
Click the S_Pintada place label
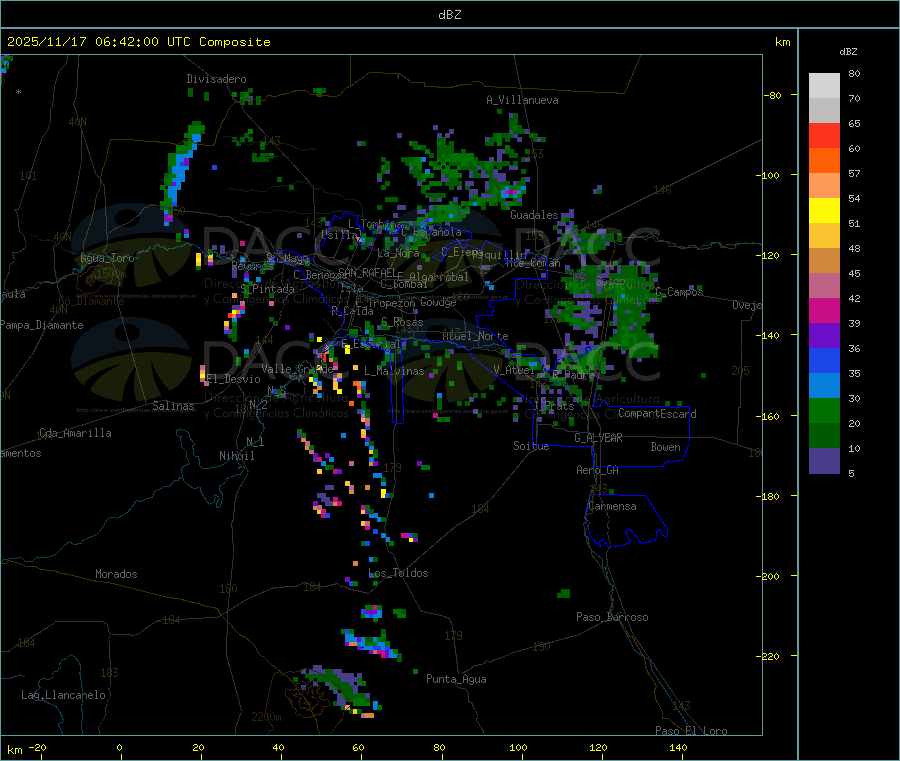tap(267, 289)
